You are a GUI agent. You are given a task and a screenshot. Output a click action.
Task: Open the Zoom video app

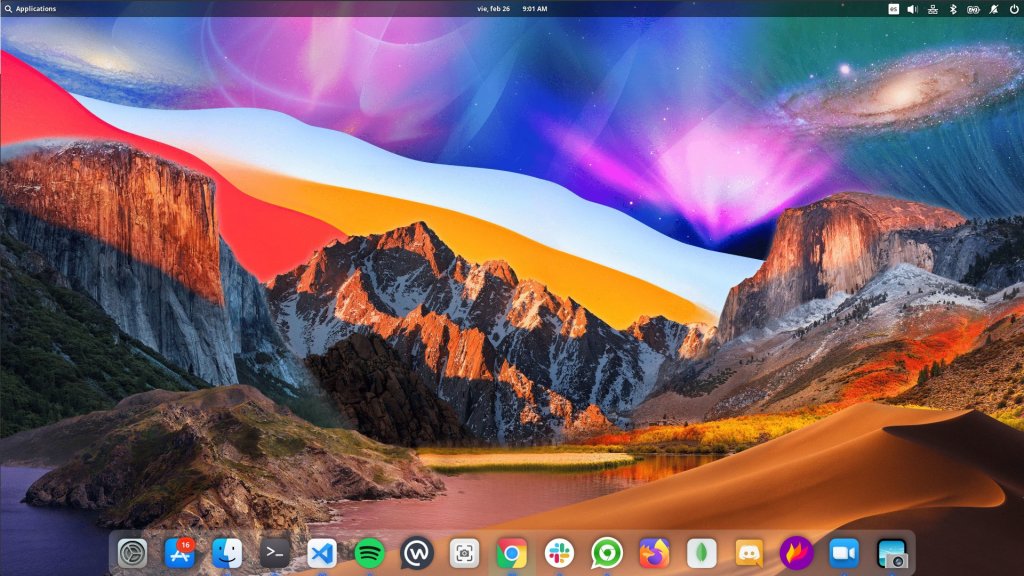tap(844, 553)
